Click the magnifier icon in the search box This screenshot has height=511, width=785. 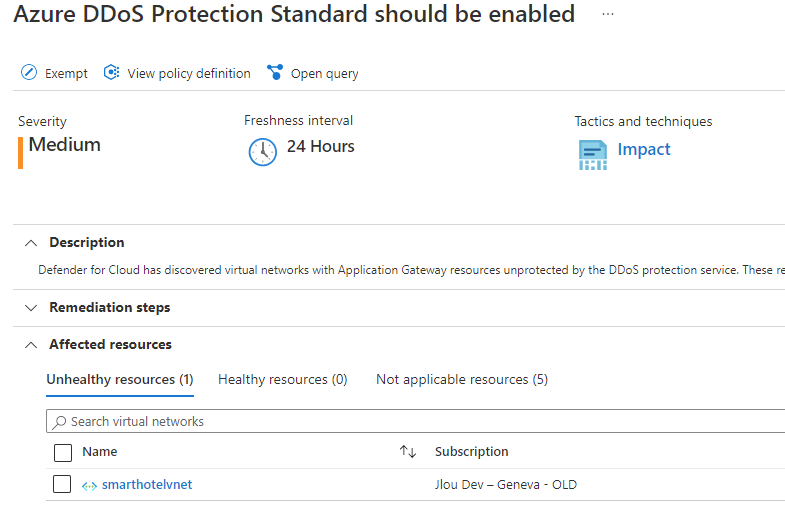(59, 422)
